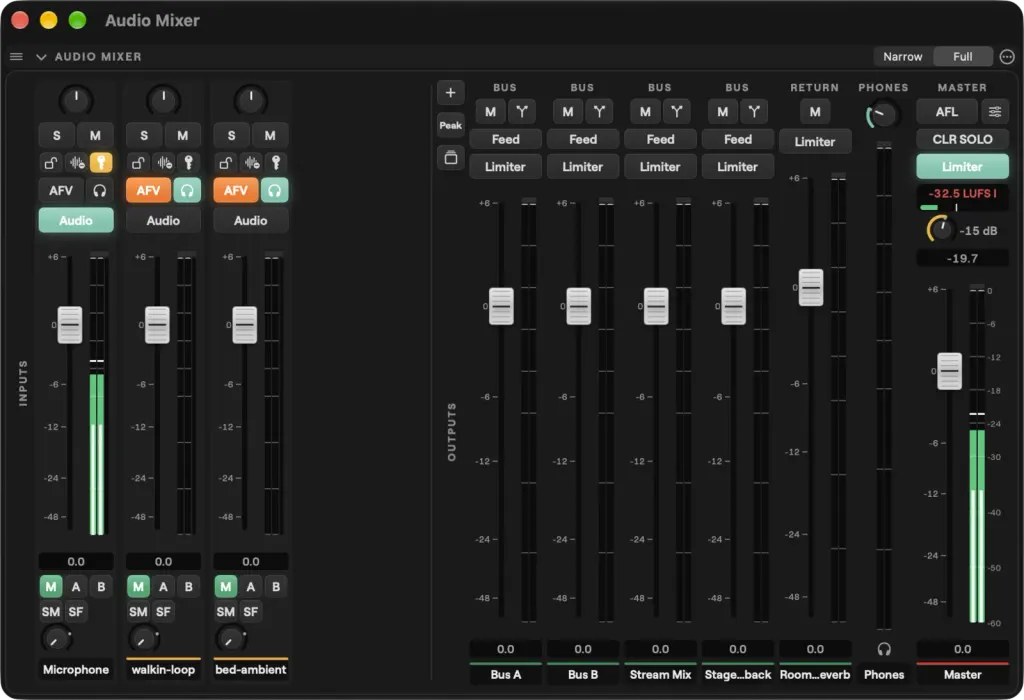The height and width of the screenshot is (700, 1024).
Task: Click the Microphone pan knob at bottom
Action: pyautogui.click(x=56, y=639)
